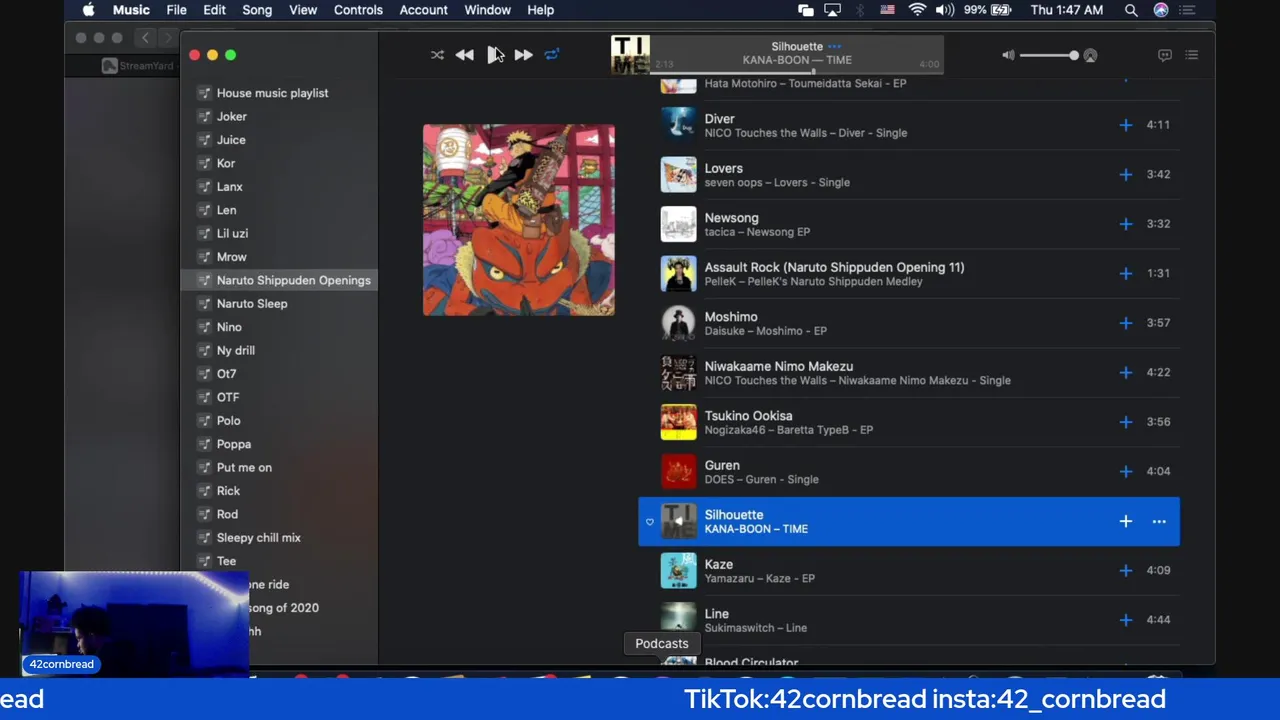Open Ny drill playlist
Screen dimensions: 1280x720
pyautogui.click(x=236, y=350)
